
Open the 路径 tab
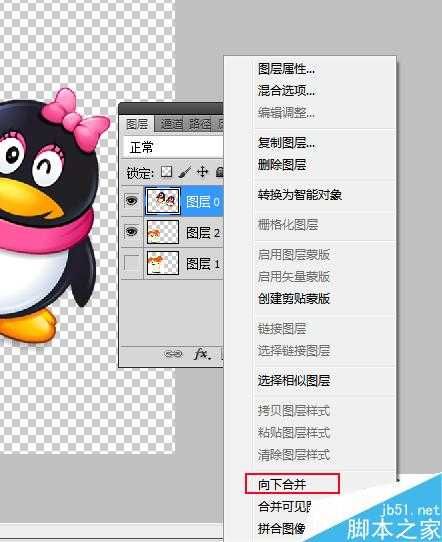pos(200,124)
